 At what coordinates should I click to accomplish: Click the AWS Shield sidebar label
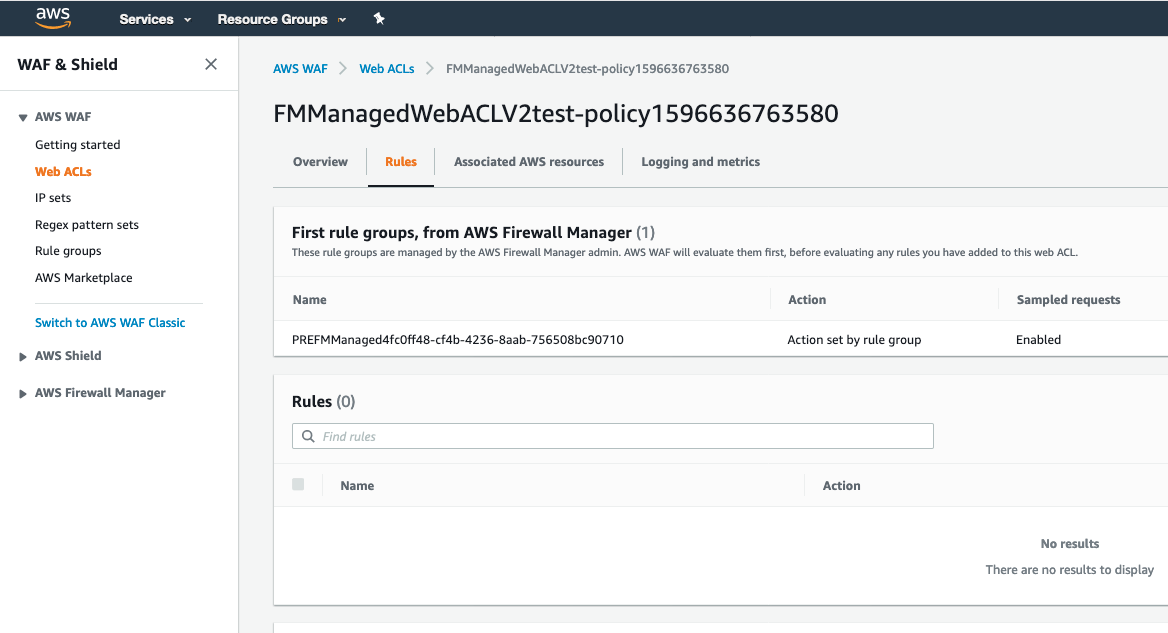tap(68, 356)
